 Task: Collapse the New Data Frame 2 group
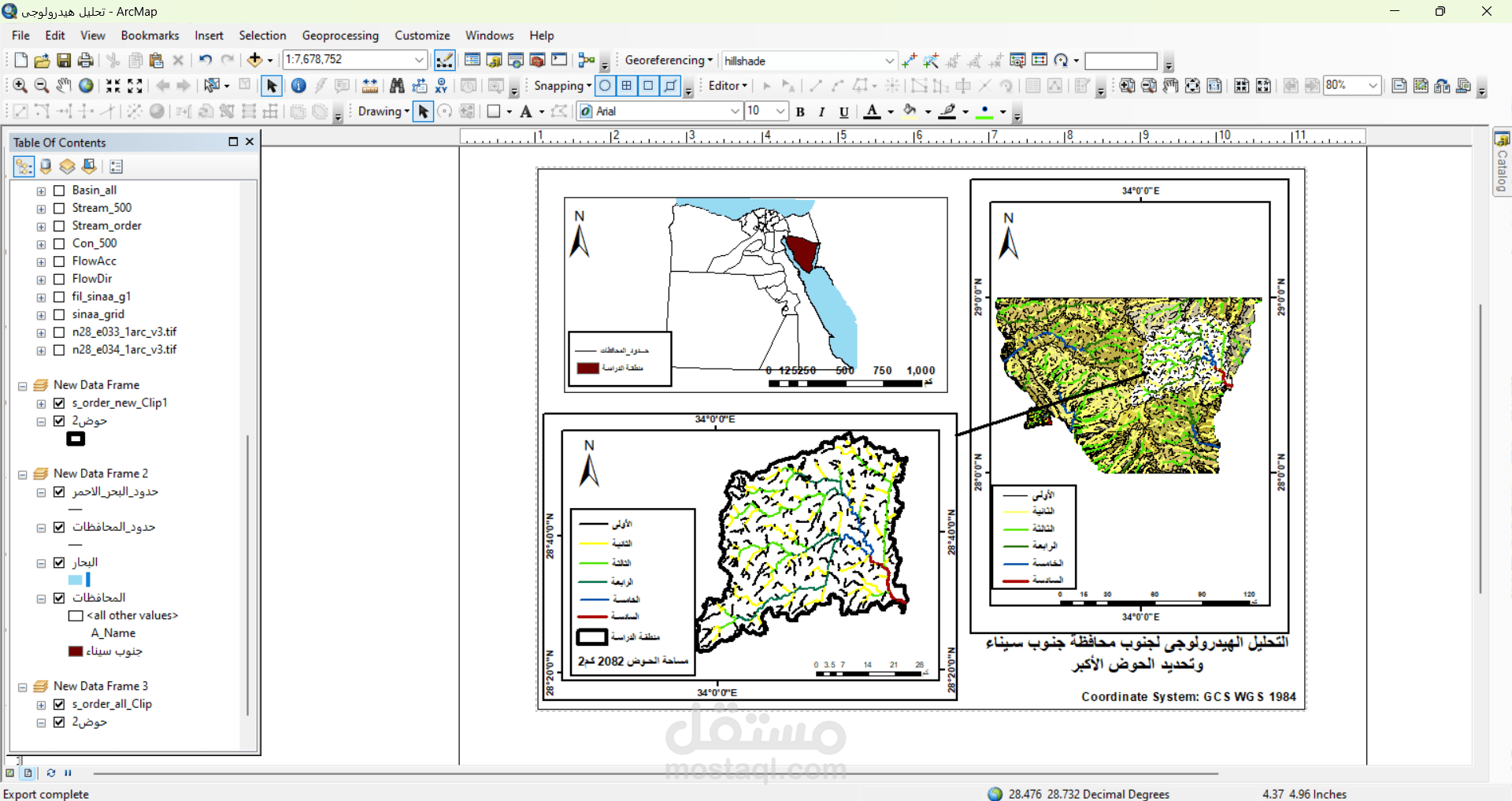(23, 474)
